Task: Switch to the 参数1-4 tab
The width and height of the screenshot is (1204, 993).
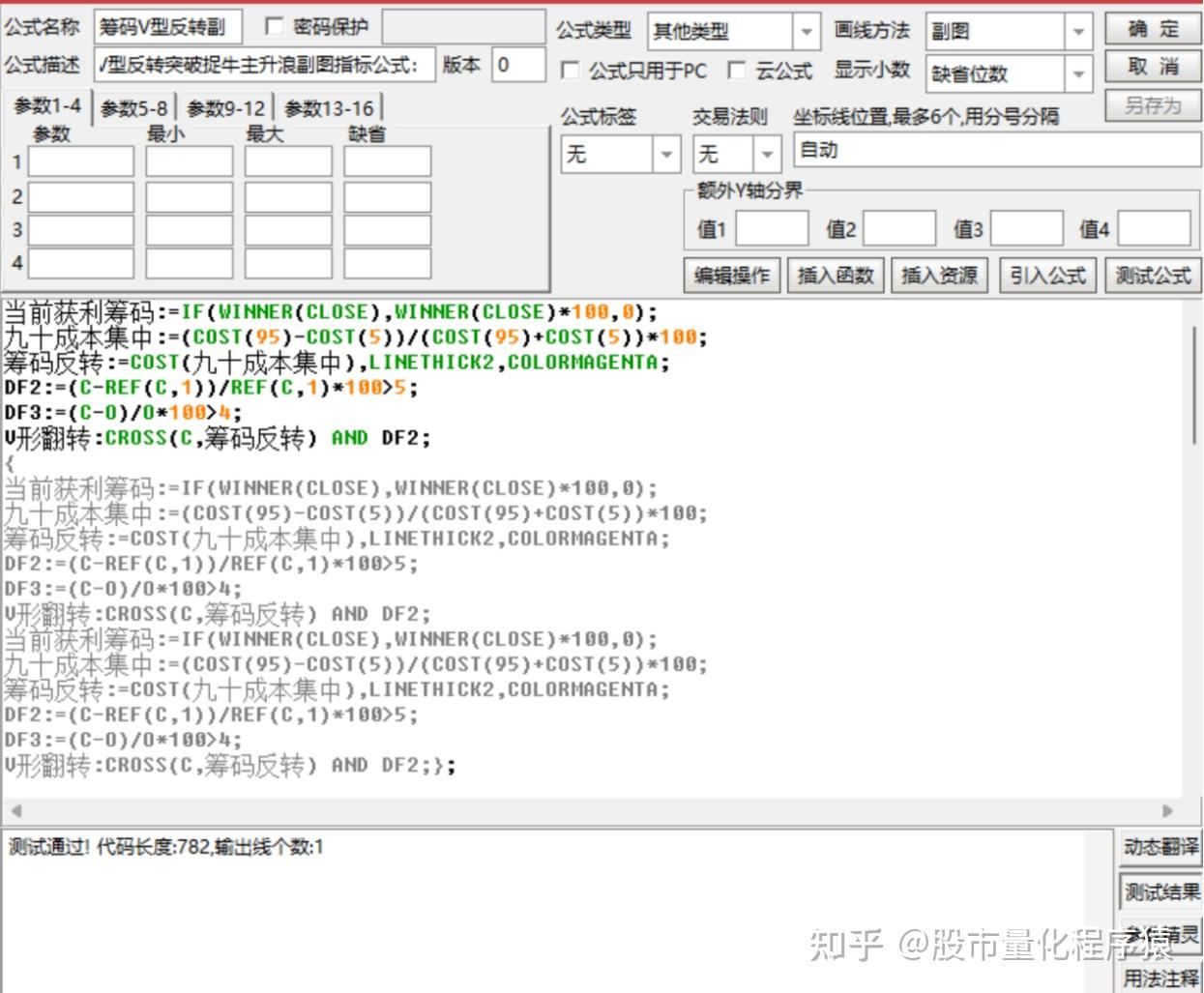Action: pyautogui.click(x=47, y=106)
